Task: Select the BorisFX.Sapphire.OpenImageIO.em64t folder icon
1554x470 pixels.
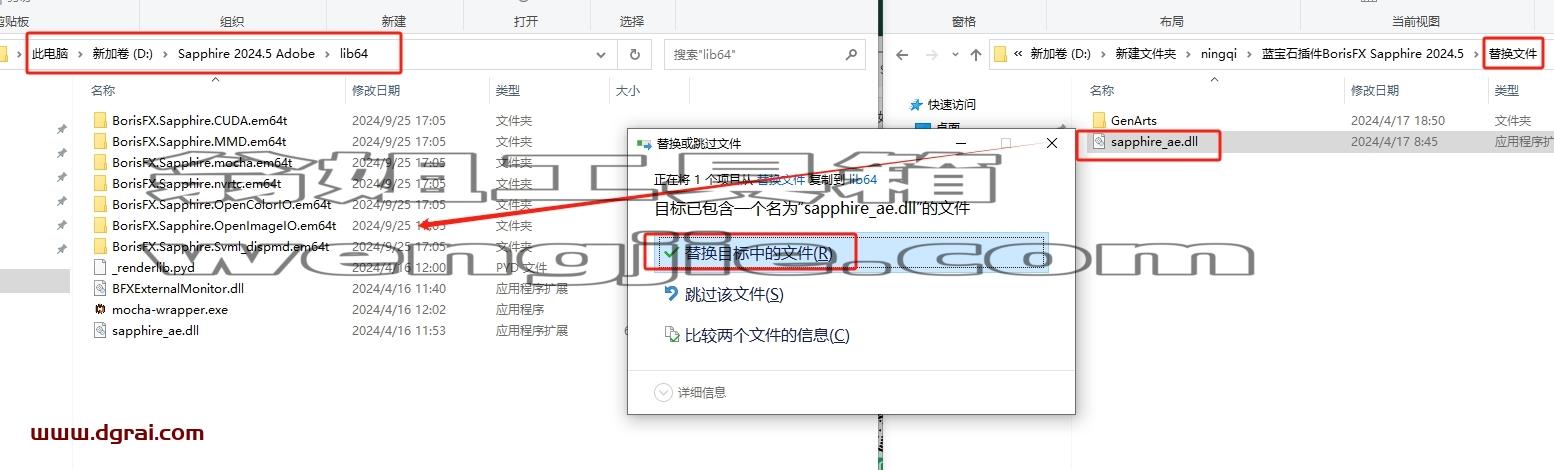Action: [99, 225]
